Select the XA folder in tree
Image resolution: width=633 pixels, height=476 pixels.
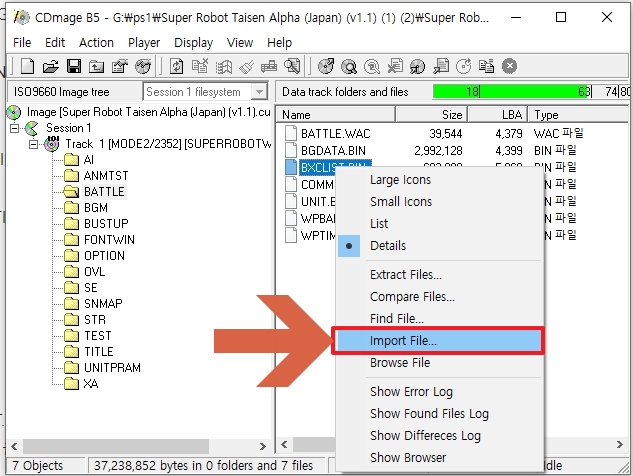91,384
